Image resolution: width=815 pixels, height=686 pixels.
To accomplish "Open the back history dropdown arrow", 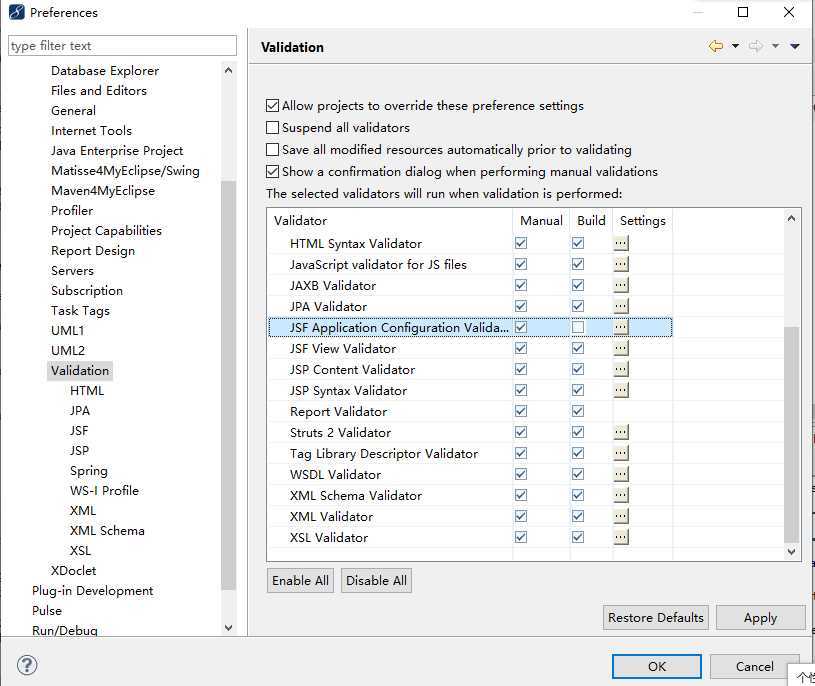I will [x=735, y=46].
